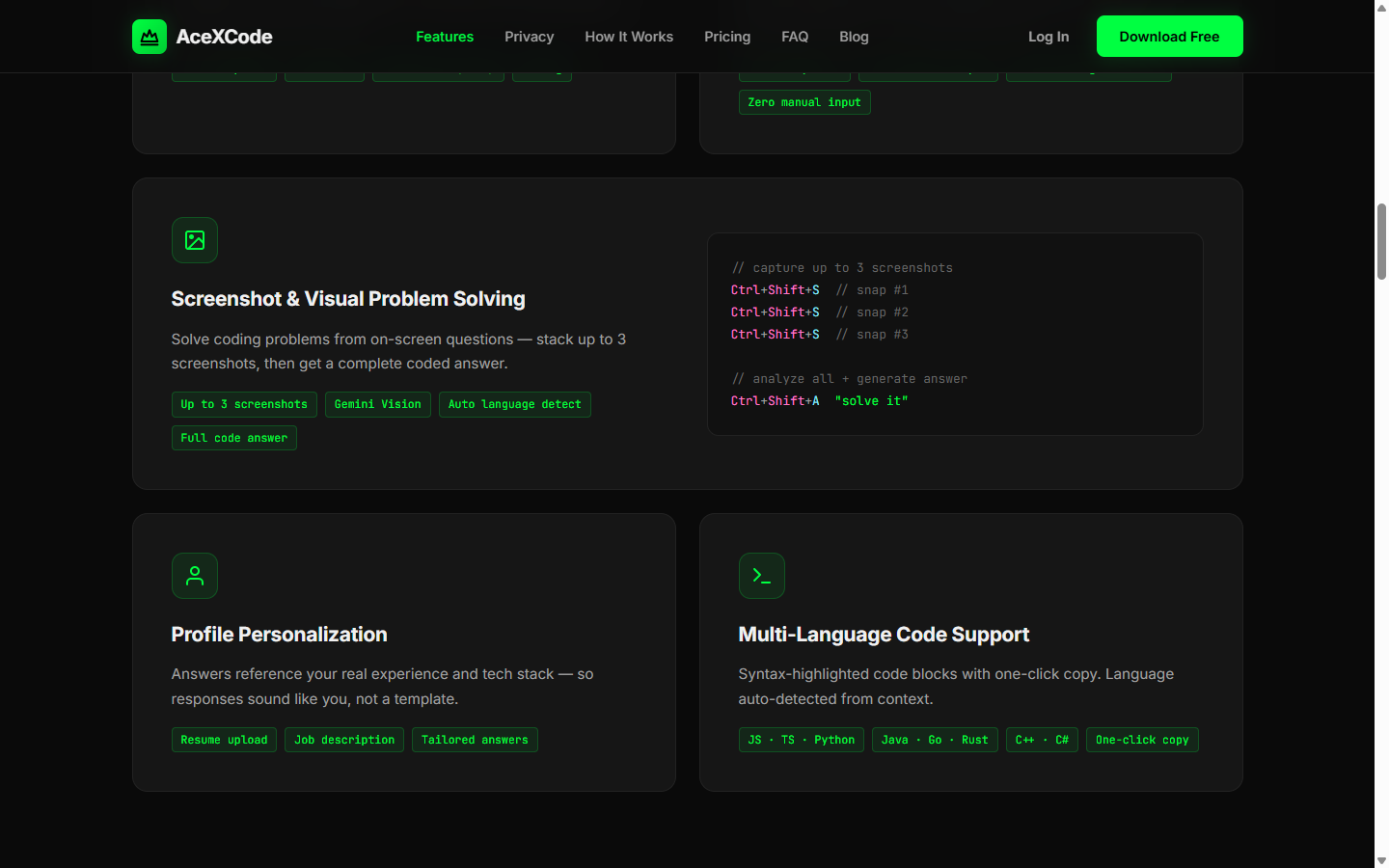The width and height of the screenshot is (1389, 868).
Task: Click the One-click copy tag
Action: pyautogui.click(x=1142, y=740)
